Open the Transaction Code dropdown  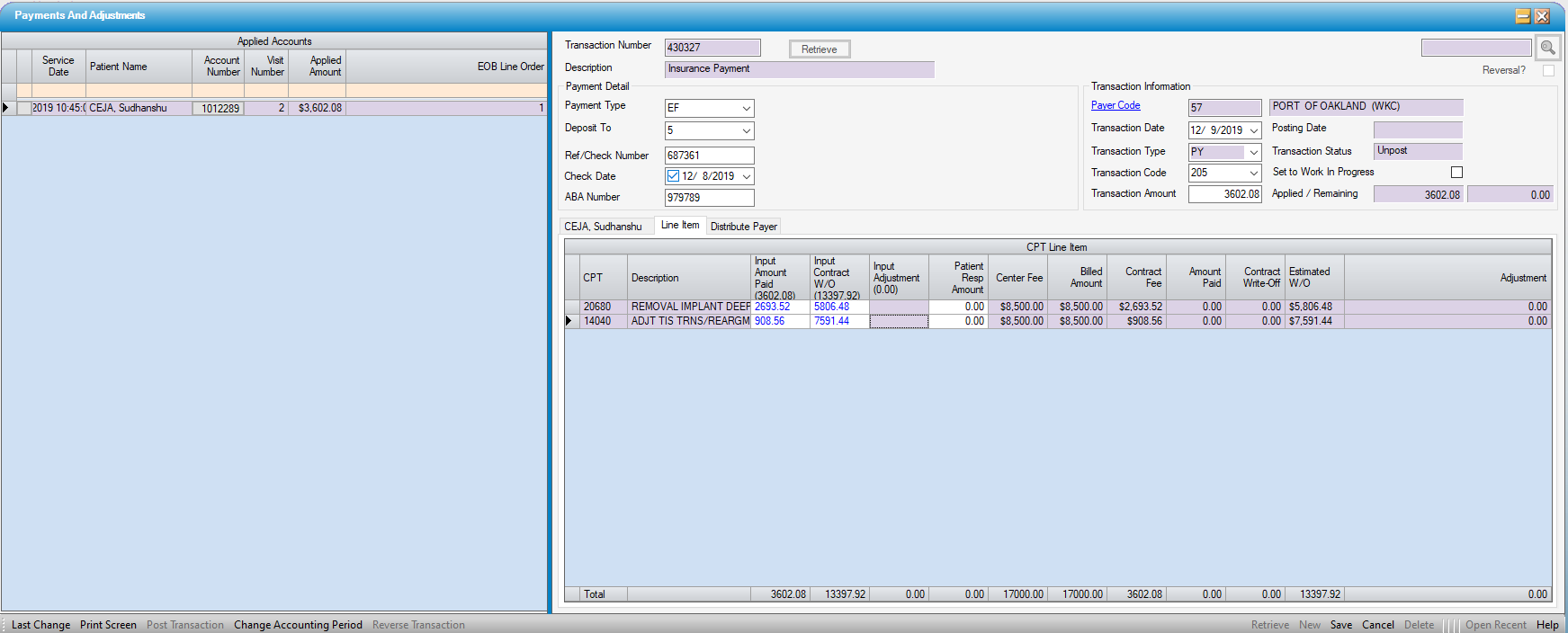[1253, 173]
